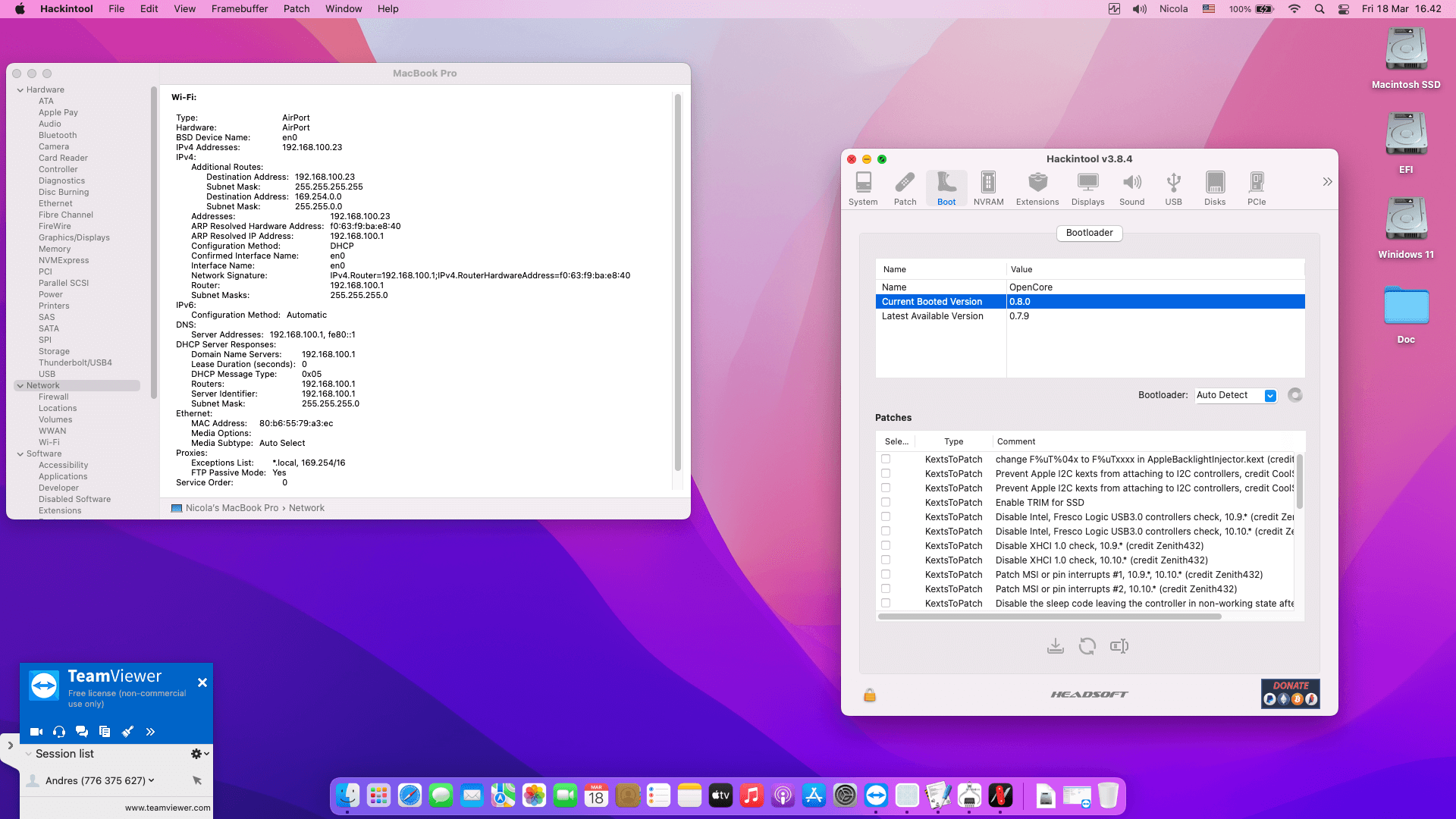Select Wi-Fi under Network in sidebar

(x=49, y=443)
